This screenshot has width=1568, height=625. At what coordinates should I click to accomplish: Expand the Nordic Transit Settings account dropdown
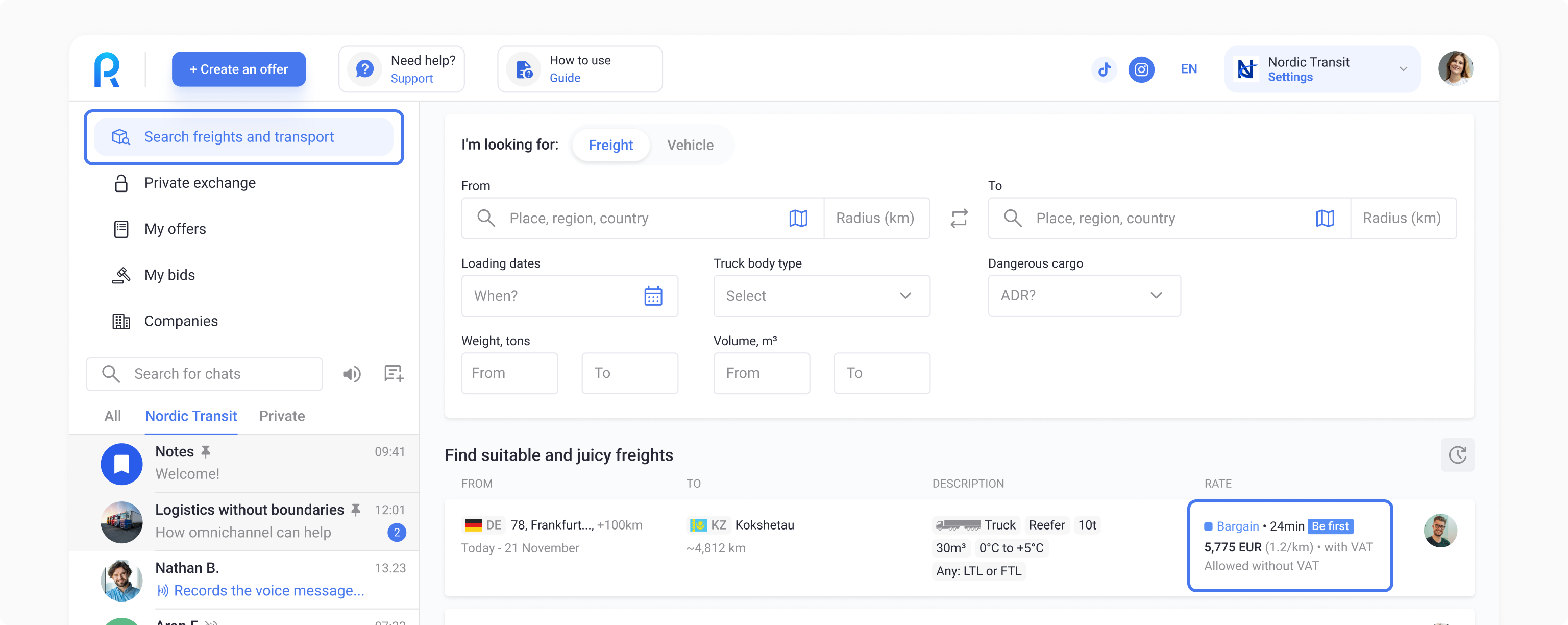[x=1322, y=69]
